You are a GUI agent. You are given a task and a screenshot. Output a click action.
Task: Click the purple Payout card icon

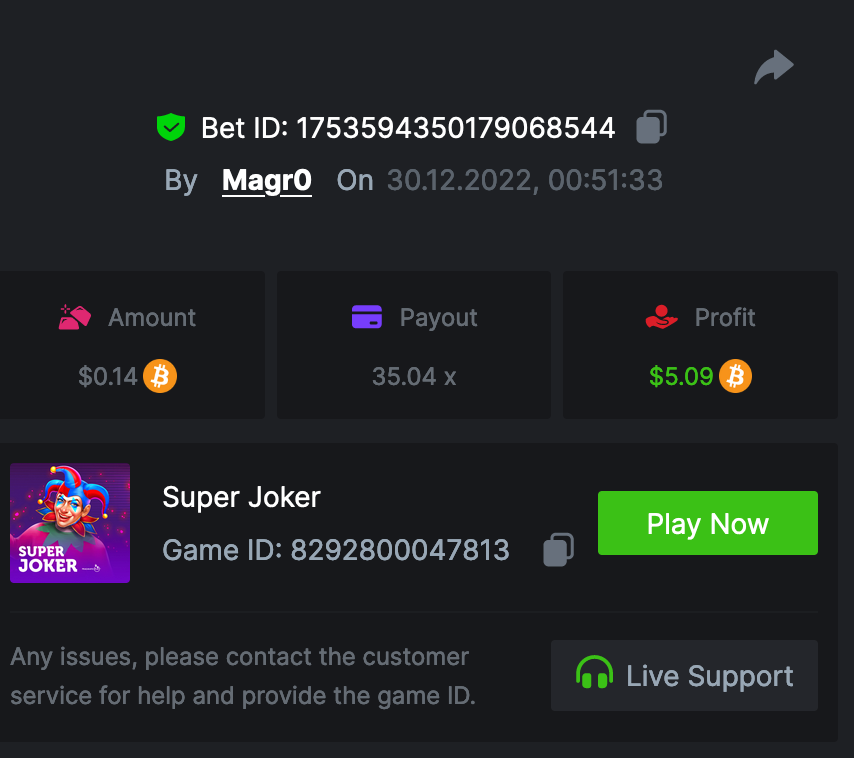click(367, 317)
